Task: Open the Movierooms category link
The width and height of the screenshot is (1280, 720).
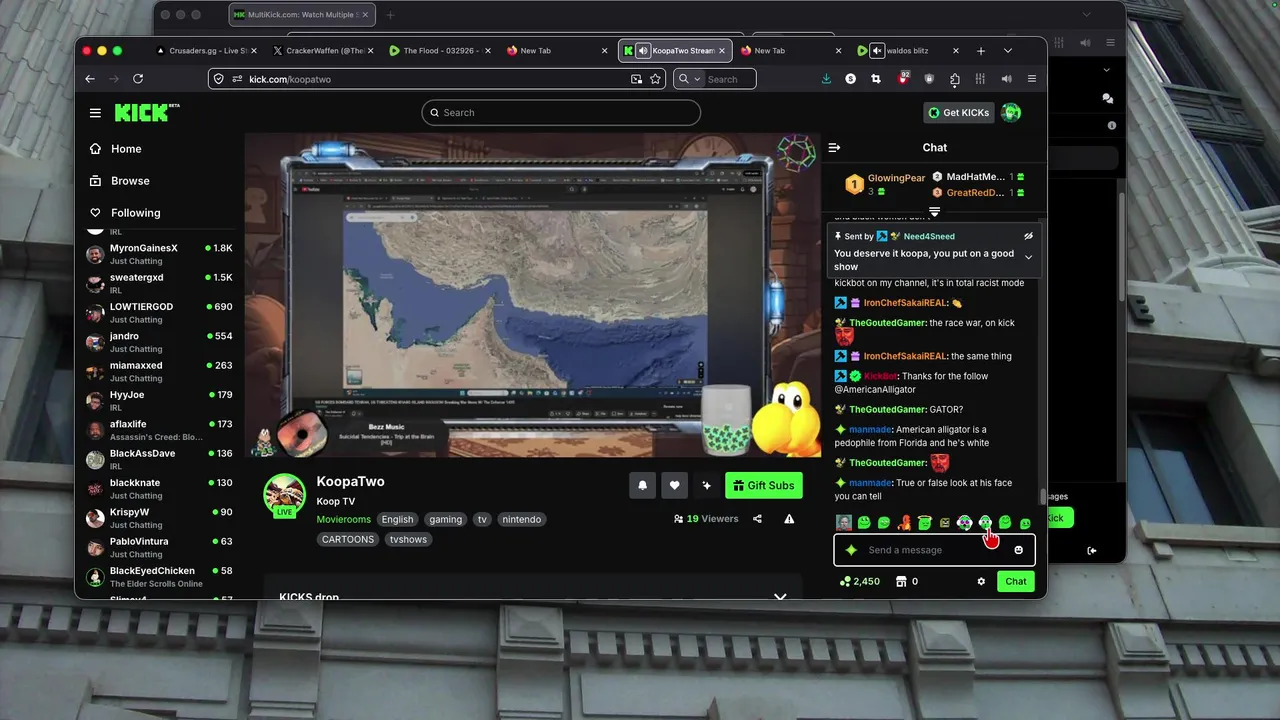Action: [343, 519]
